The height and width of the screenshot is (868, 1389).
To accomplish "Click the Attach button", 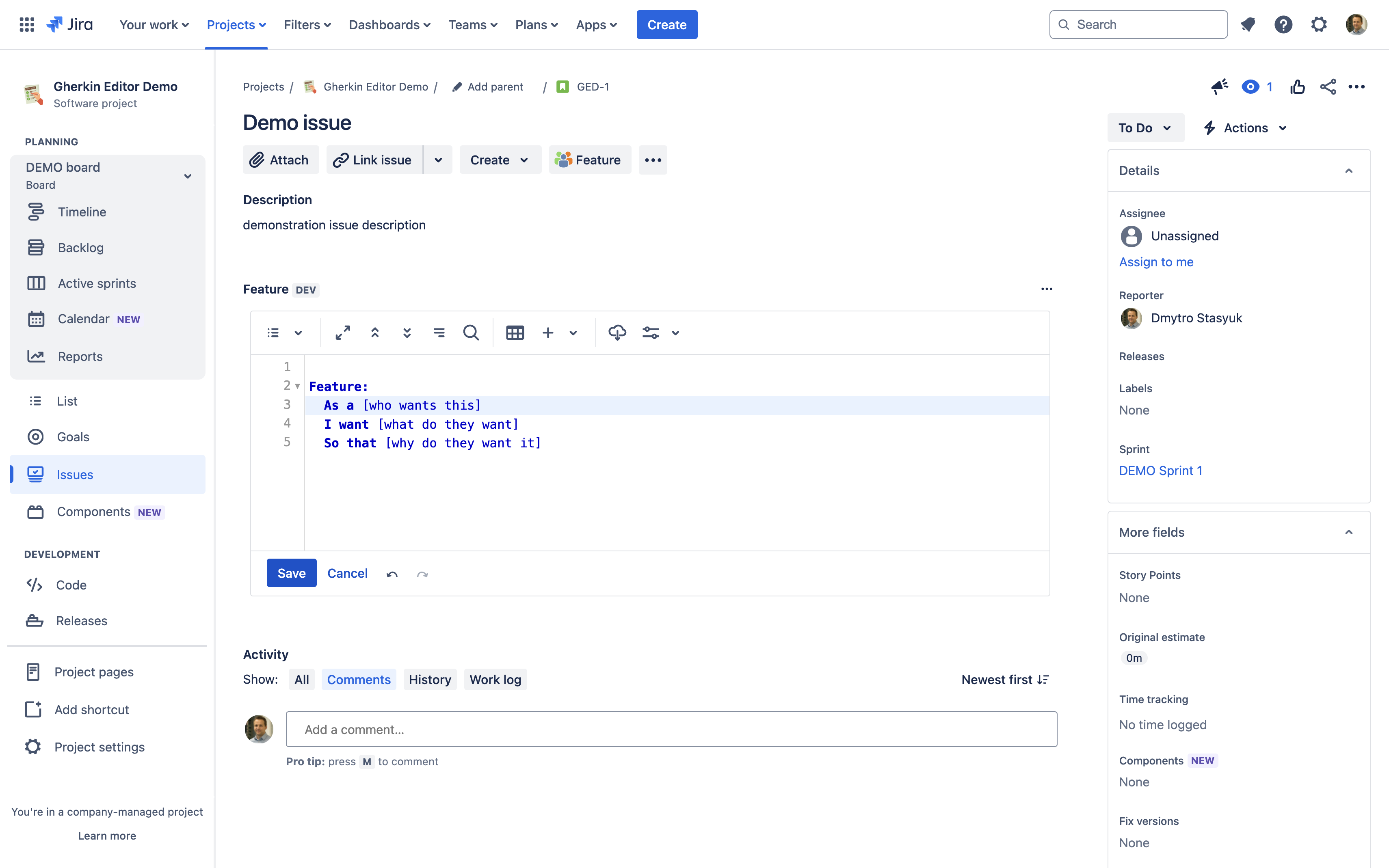I will (281, 160).
